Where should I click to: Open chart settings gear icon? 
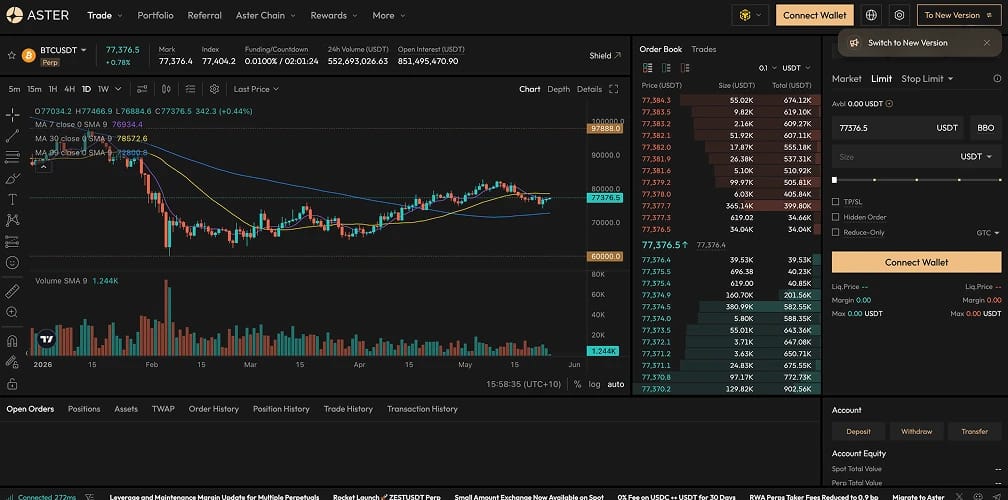tap(215, 89)
